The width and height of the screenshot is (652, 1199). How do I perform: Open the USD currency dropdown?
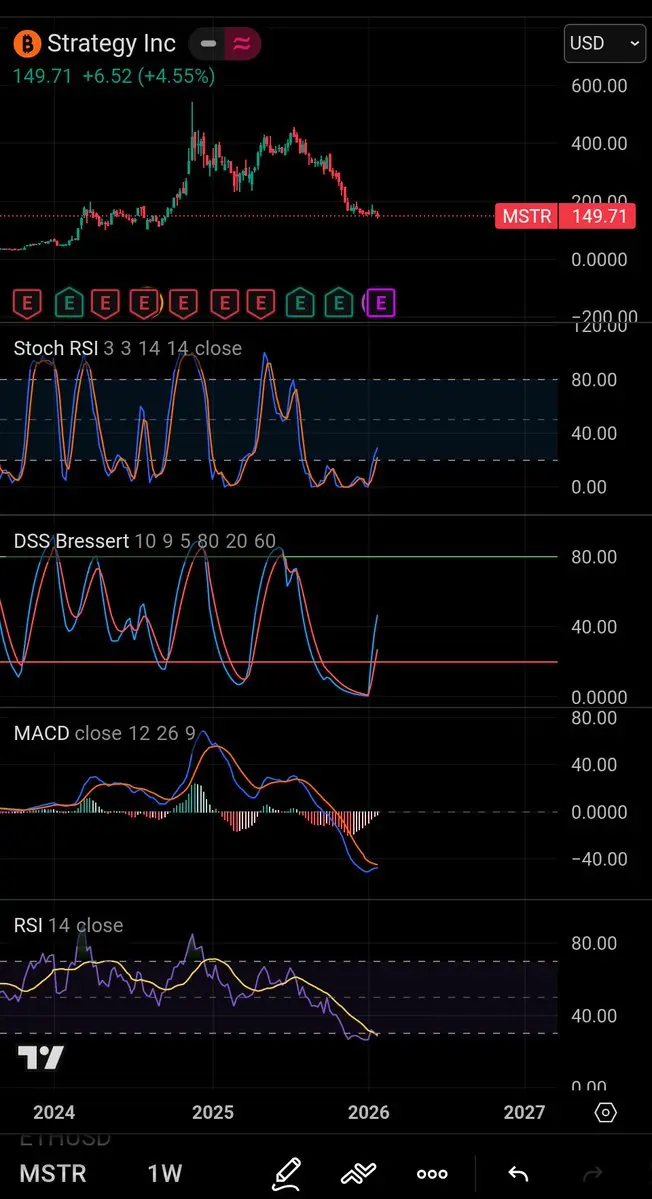pyautogui.click(x=605, y=44)
